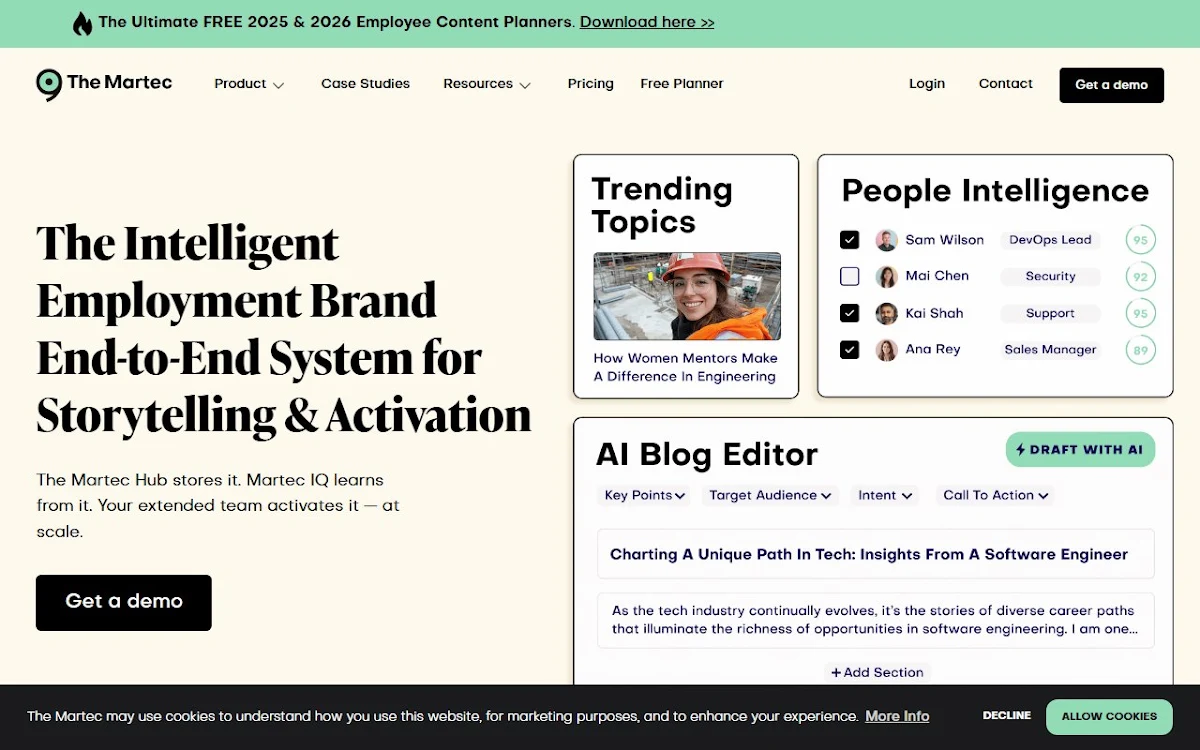The width and height of the screenshot is (1200, 750).
Task: Click the Sales Manager role tag
Action: point(1050,350)
